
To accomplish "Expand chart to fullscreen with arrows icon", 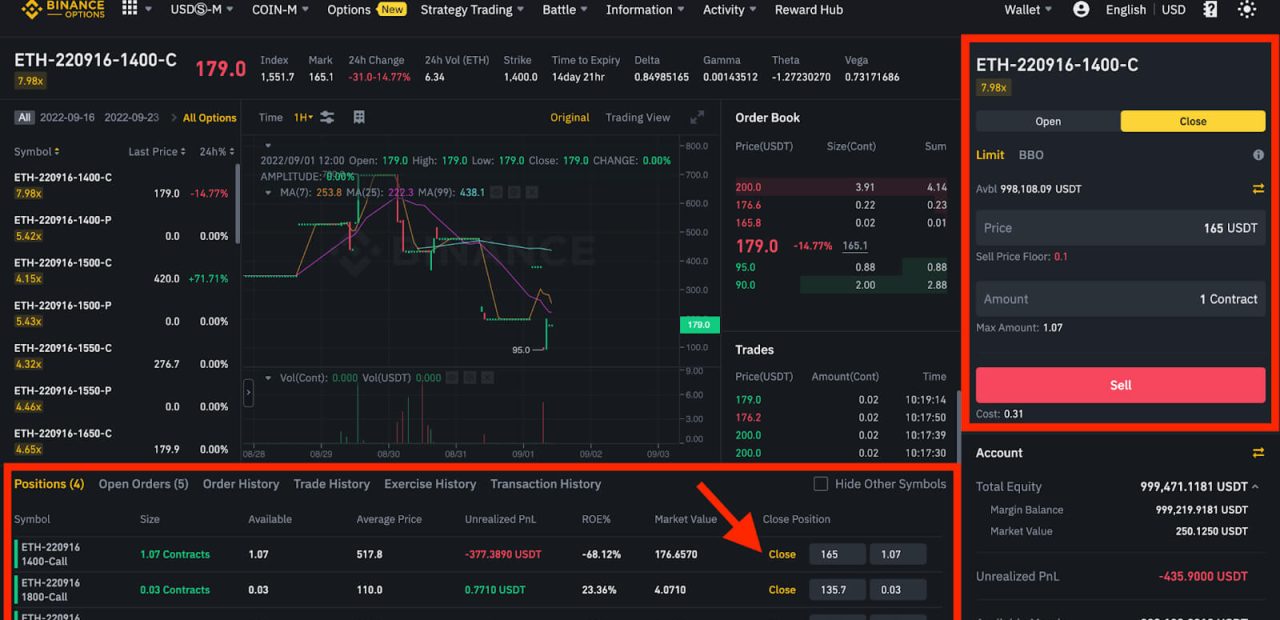I will pos(698,116).
